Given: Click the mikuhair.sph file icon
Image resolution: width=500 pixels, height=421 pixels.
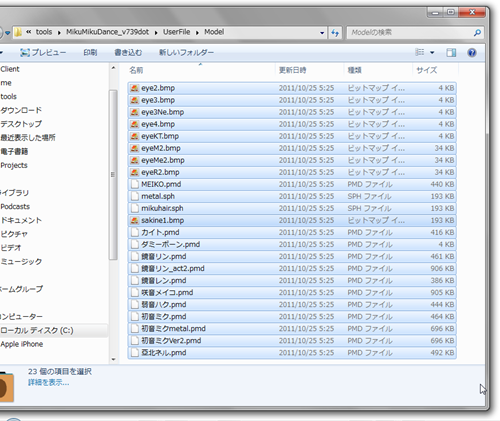Looking at the screenshot, I should tap(134, 208).
